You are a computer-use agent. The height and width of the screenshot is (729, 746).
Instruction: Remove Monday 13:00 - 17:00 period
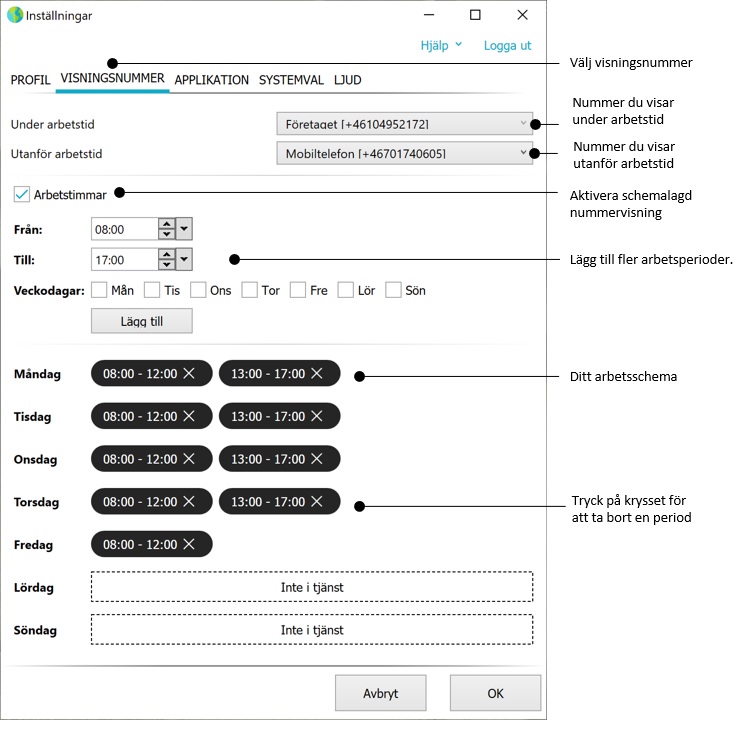[x=317, y=374]
